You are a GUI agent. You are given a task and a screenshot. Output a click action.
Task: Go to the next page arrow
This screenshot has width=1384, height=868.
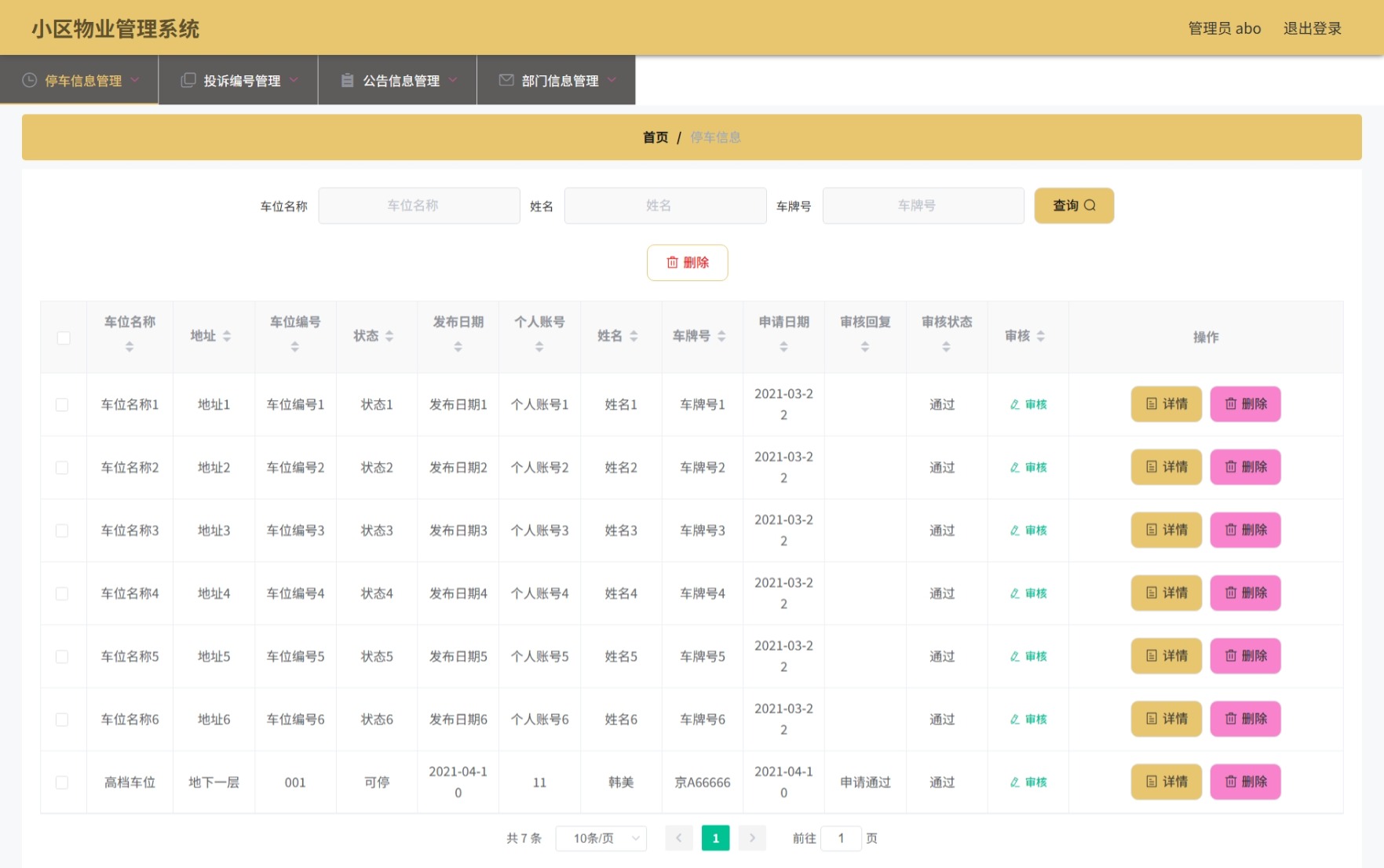pyautogui.click(x=752, y=838)
